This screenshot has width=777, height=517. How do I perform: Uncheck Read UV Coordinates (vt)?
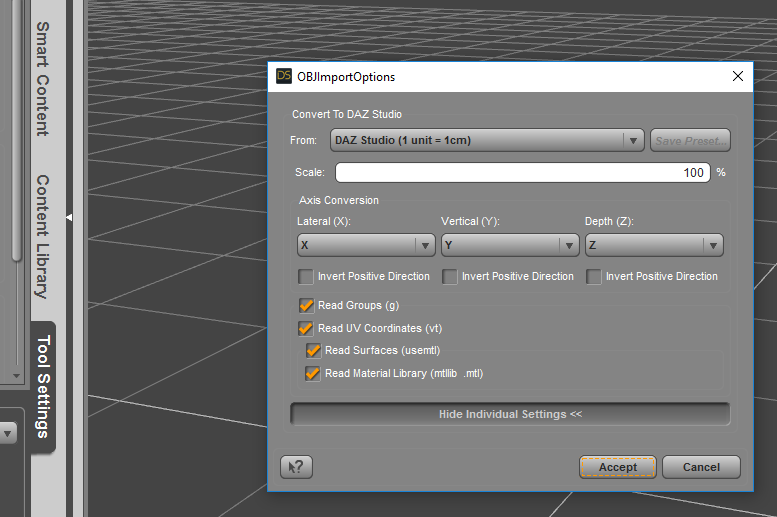coord(306,328)
